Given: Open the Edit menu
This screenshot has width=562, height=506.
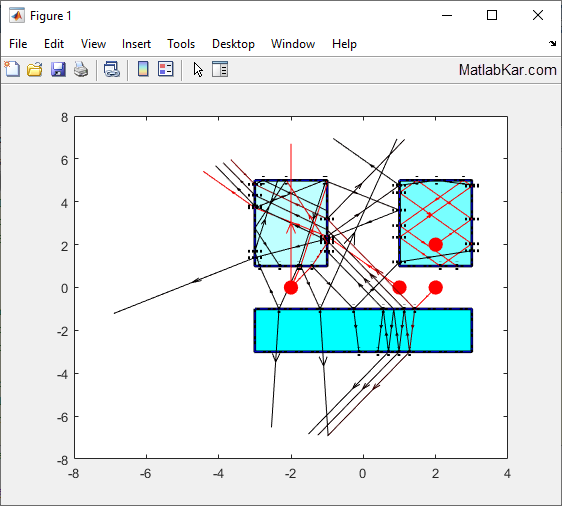Looking at the screenshot, I should 54,44.
